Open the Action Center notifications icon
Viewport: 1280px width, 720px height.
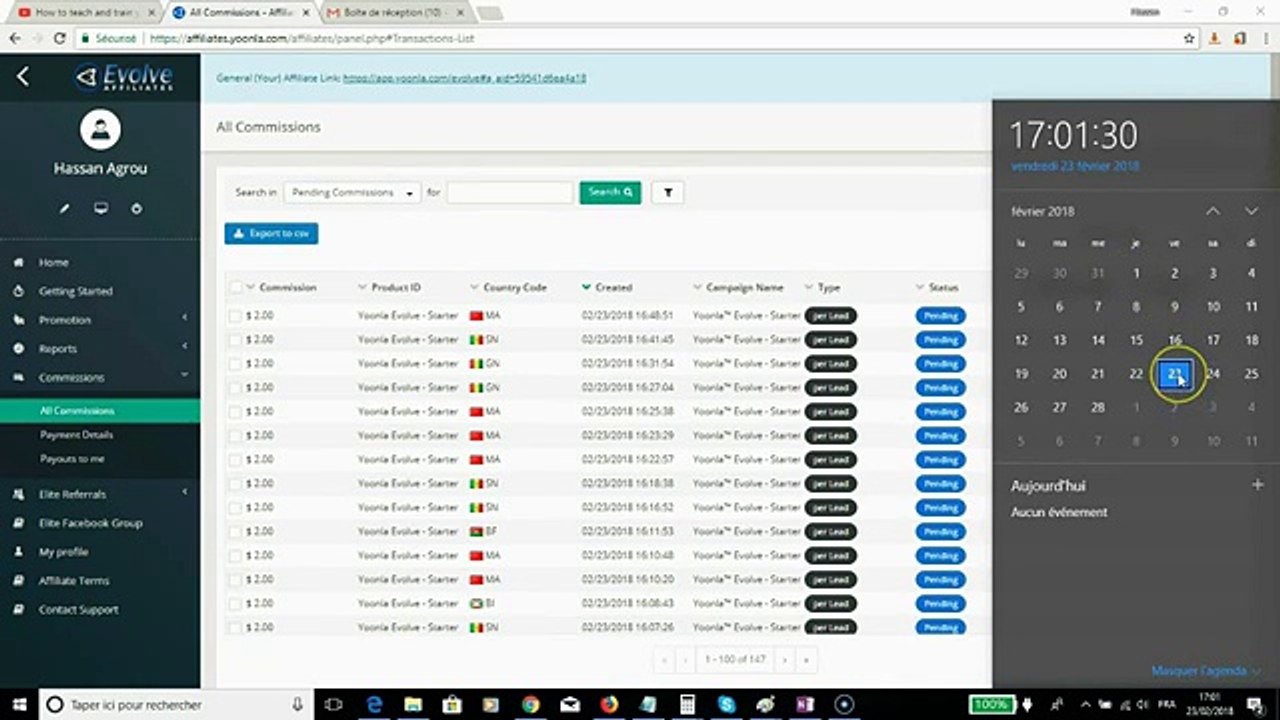[x=1256, y=704]
